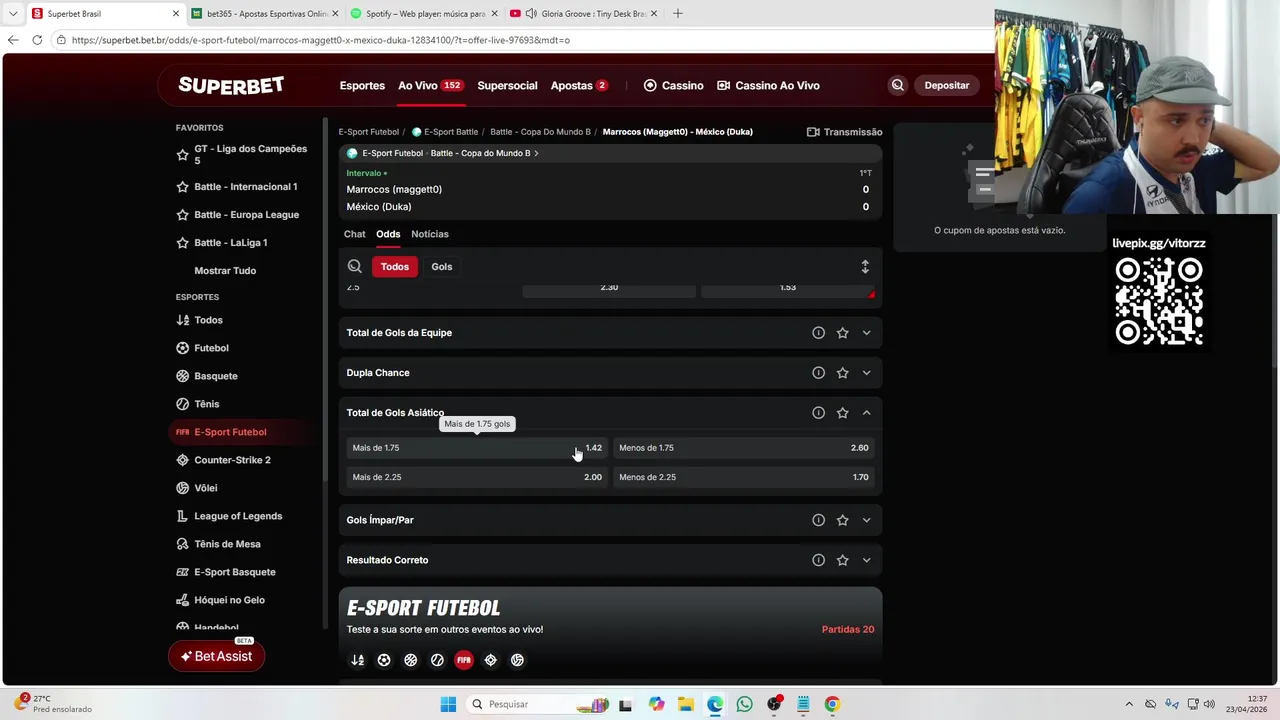Unfavorite Battle - Europa League
Viewport: 1280px width, 720px height.
pyautogui.click(x=182, y=215)
